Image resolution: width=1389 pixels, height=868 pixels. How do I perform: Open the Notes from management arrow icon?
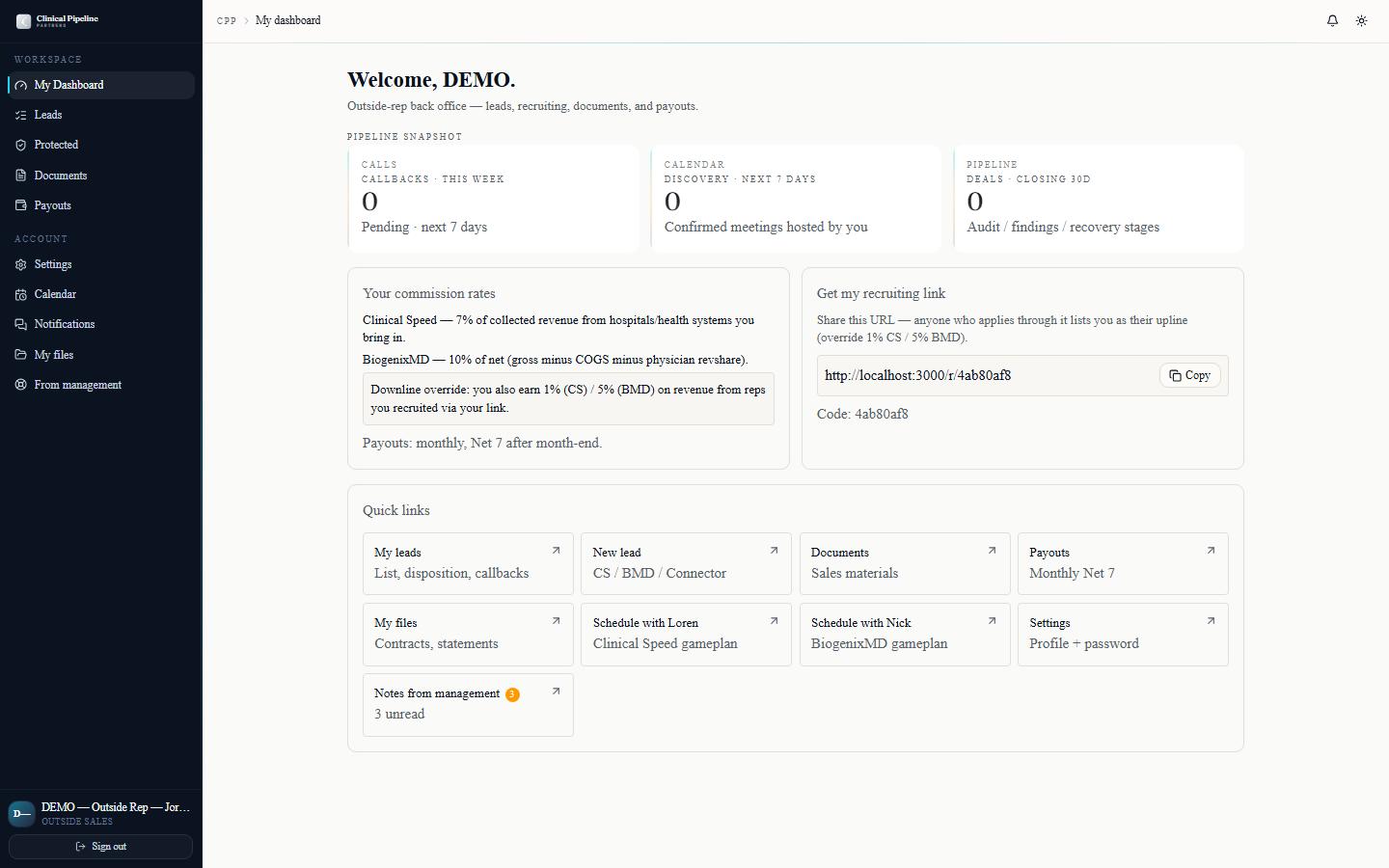pyautogui.click(x=556, y=692)
